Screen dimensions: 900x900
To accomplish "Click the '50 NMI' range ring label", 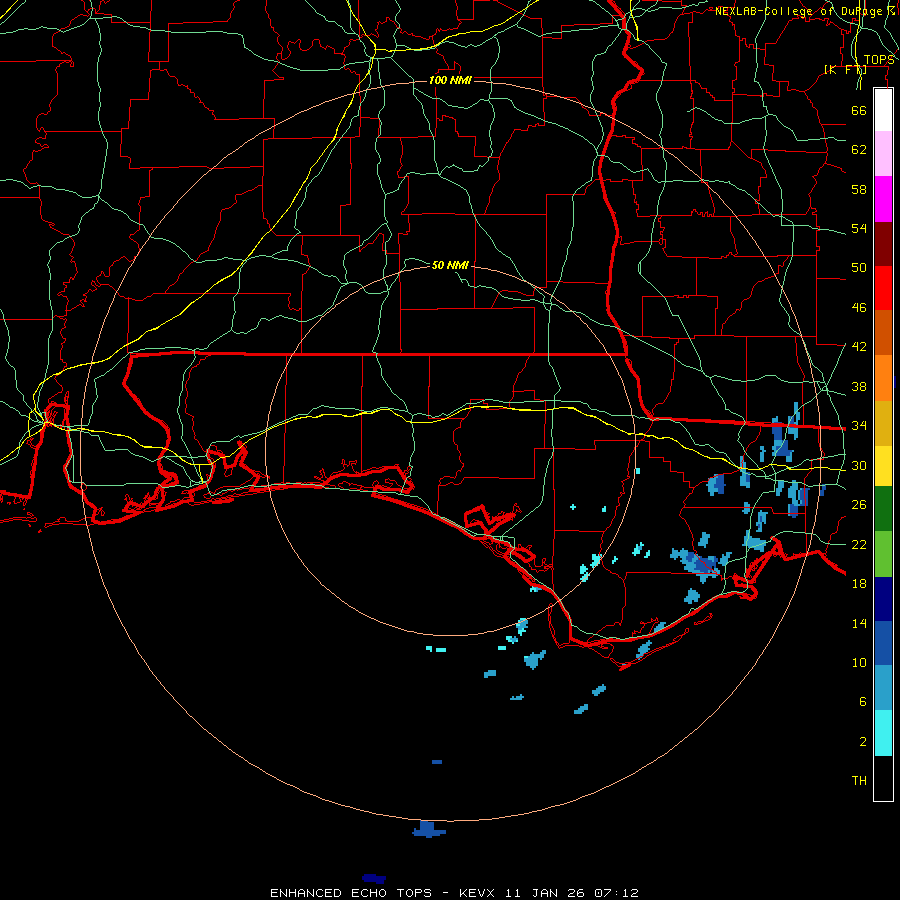I will (x=450, y=265).
